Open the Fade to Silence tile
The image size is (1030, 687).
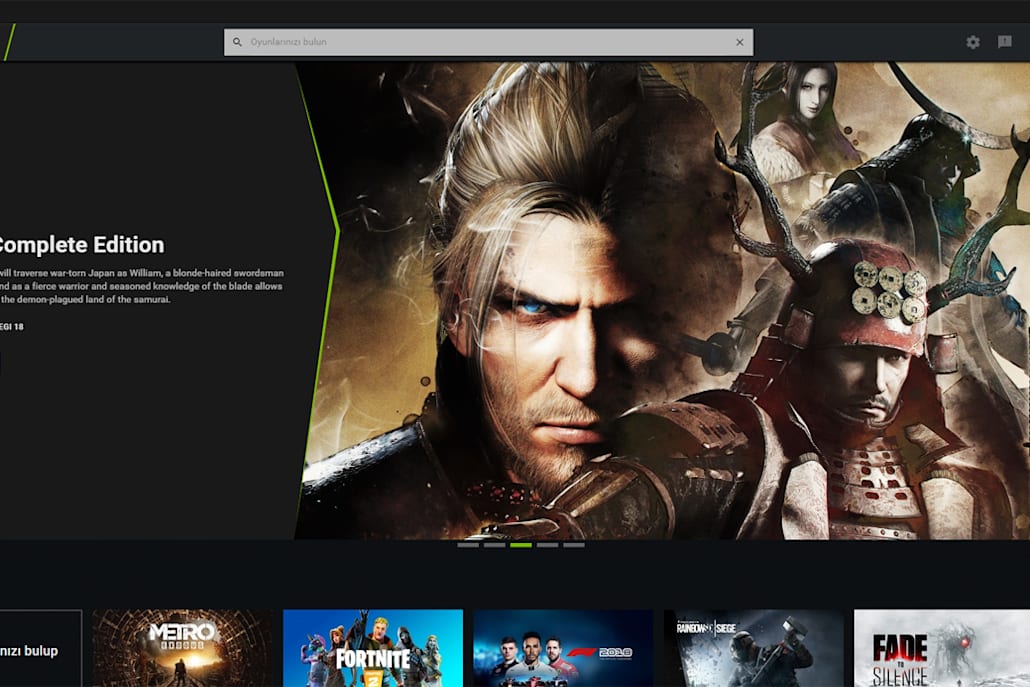pos(942,648)
